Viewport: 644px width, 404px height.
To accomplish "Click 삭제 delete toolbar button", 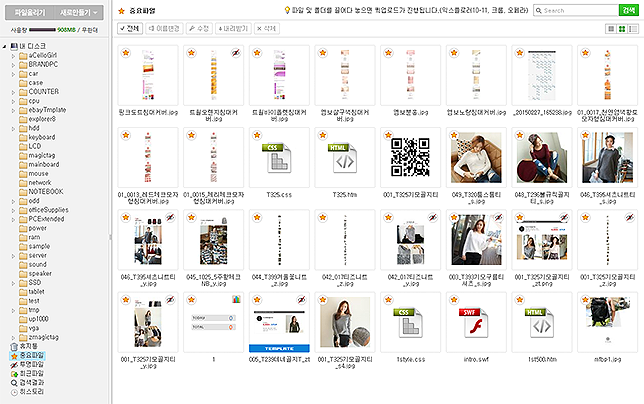I will pos(267,29).
